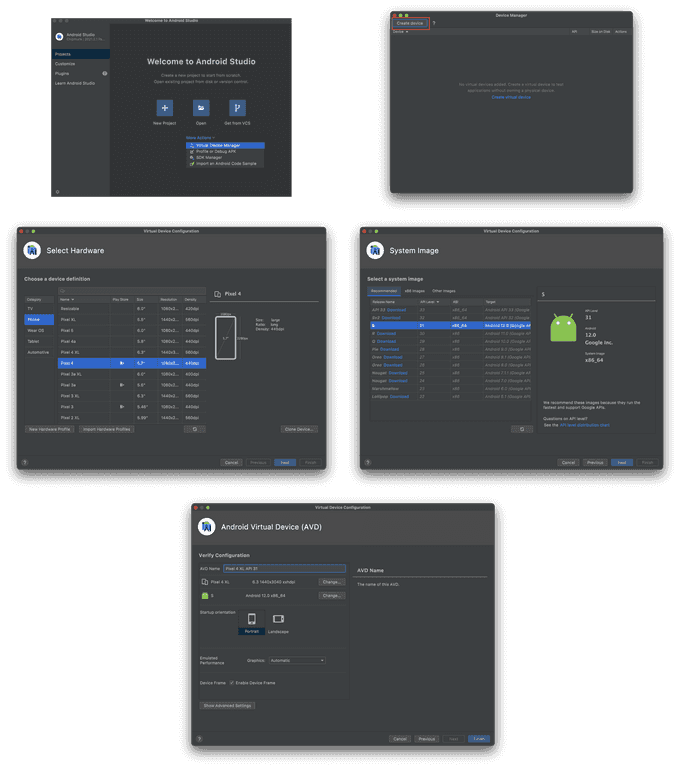This screenshot has width=680, height=768.
Task: Click Next in Select Hardware dialog
Action: click(285, 462)
